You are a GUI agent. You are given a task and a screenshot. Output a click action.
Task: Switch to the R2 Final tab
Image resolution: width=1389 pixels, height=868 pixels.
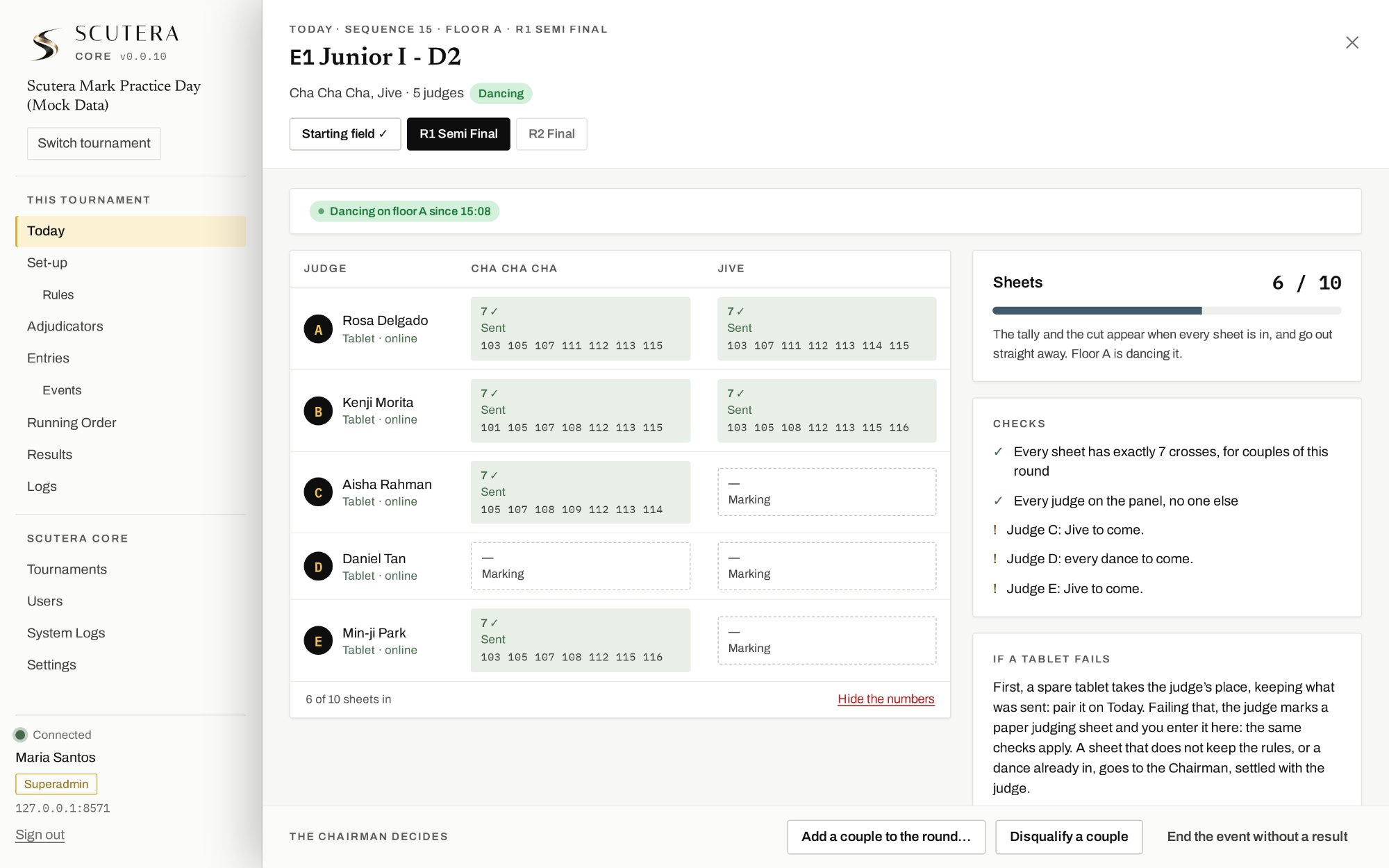coord(551,134)
